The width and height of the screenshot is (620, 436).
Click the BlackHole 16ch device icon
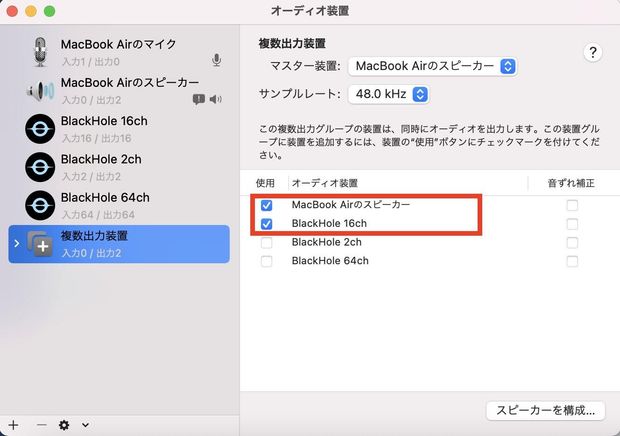click(x=40, y=129)
